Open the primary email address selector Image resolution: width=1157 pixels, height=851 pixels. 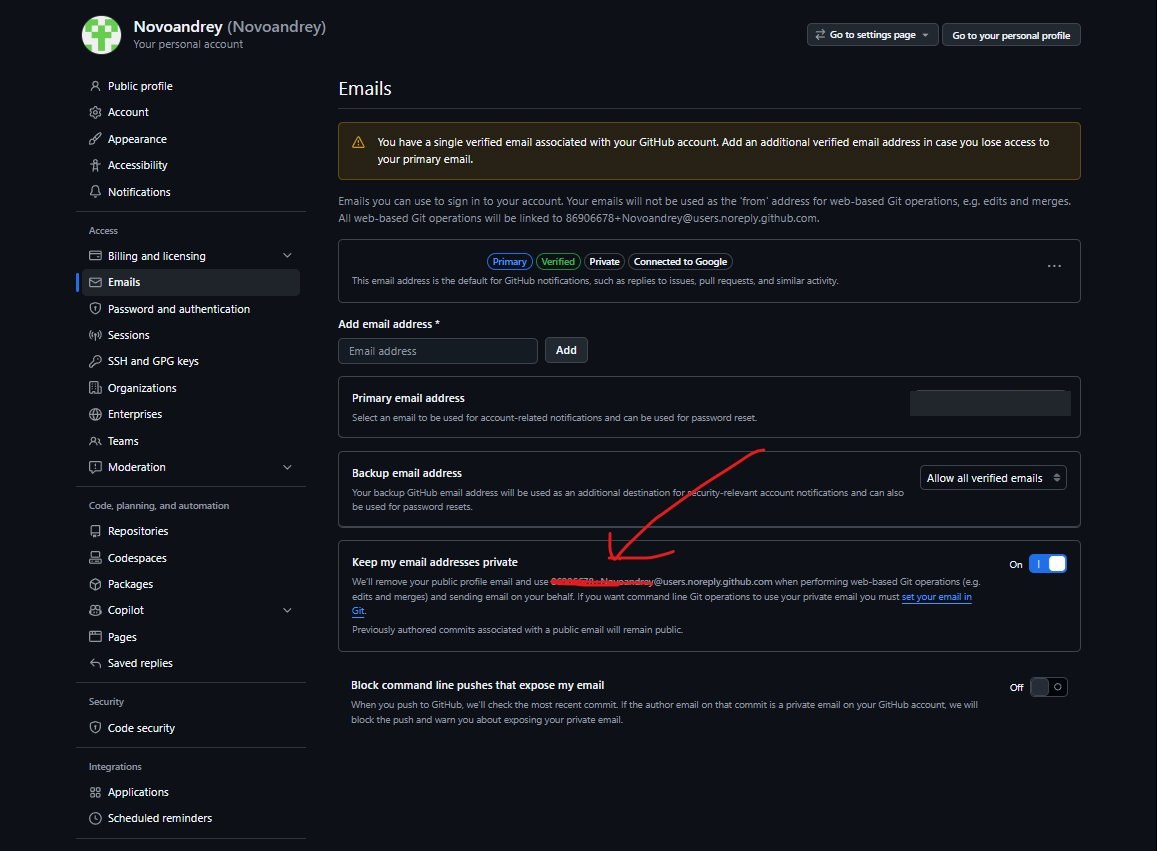tap(990, 403)
